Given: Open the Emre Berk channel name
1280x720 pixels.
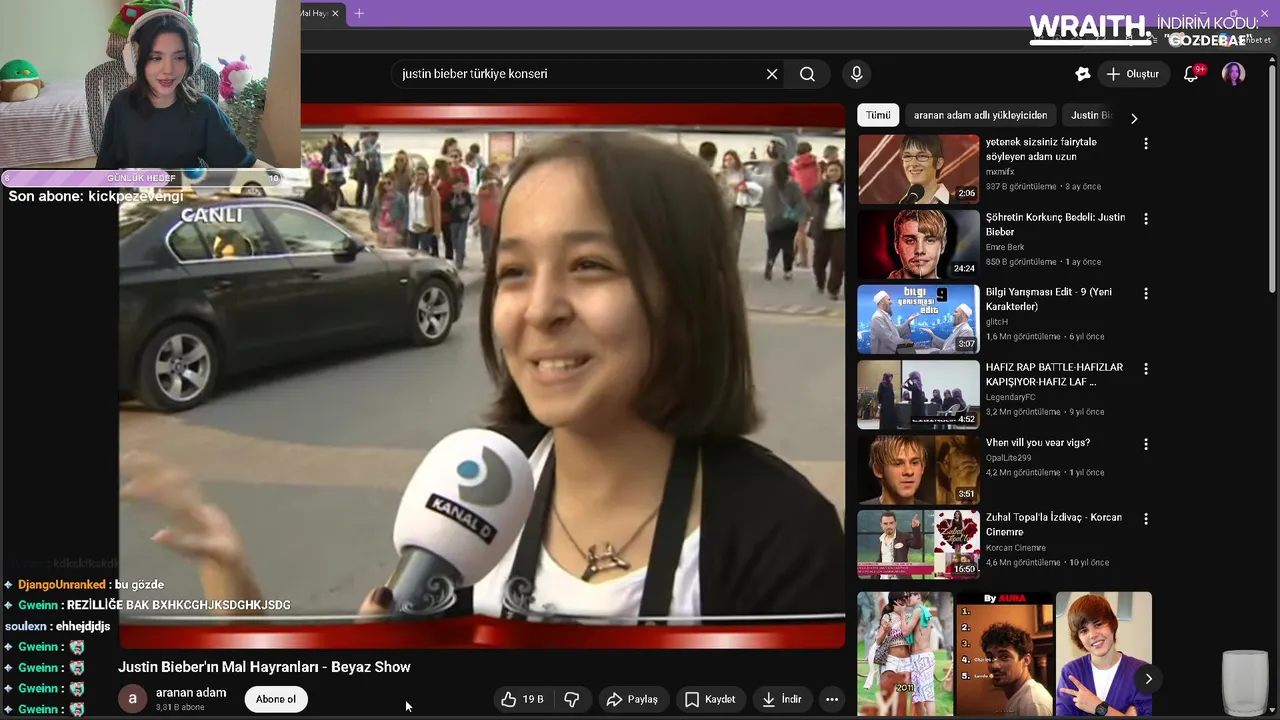Looking at the screenshot, I should click(1005, 247).
